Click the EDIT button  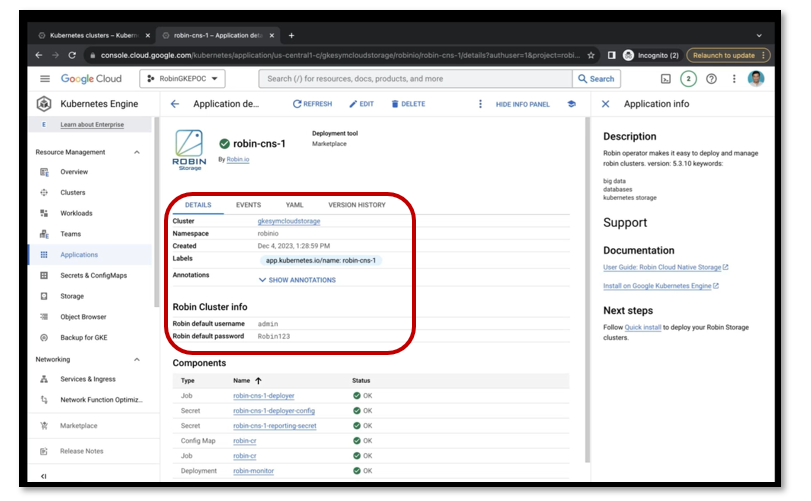click(x=361, y=104)
